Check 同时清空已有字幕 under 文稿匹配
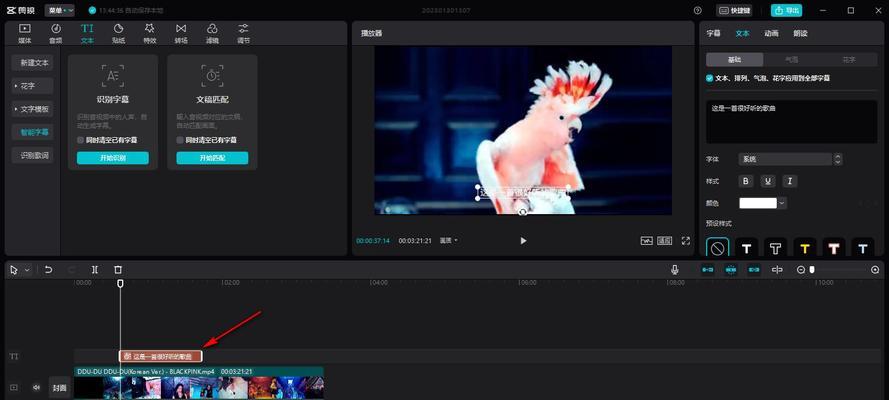The height and width of the screenshot is (400, 889). point(180,140)
